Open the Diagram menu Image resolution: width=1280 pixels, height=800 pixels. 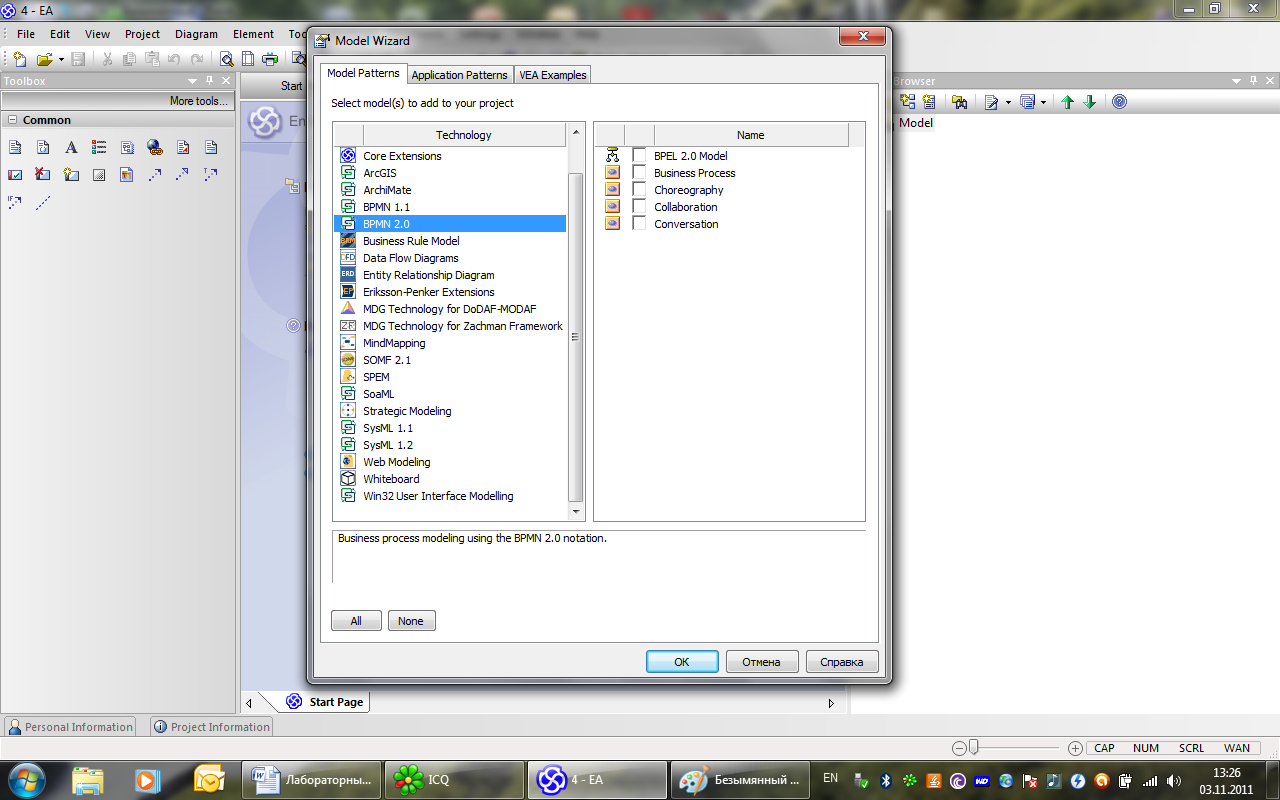coord(196,34)
